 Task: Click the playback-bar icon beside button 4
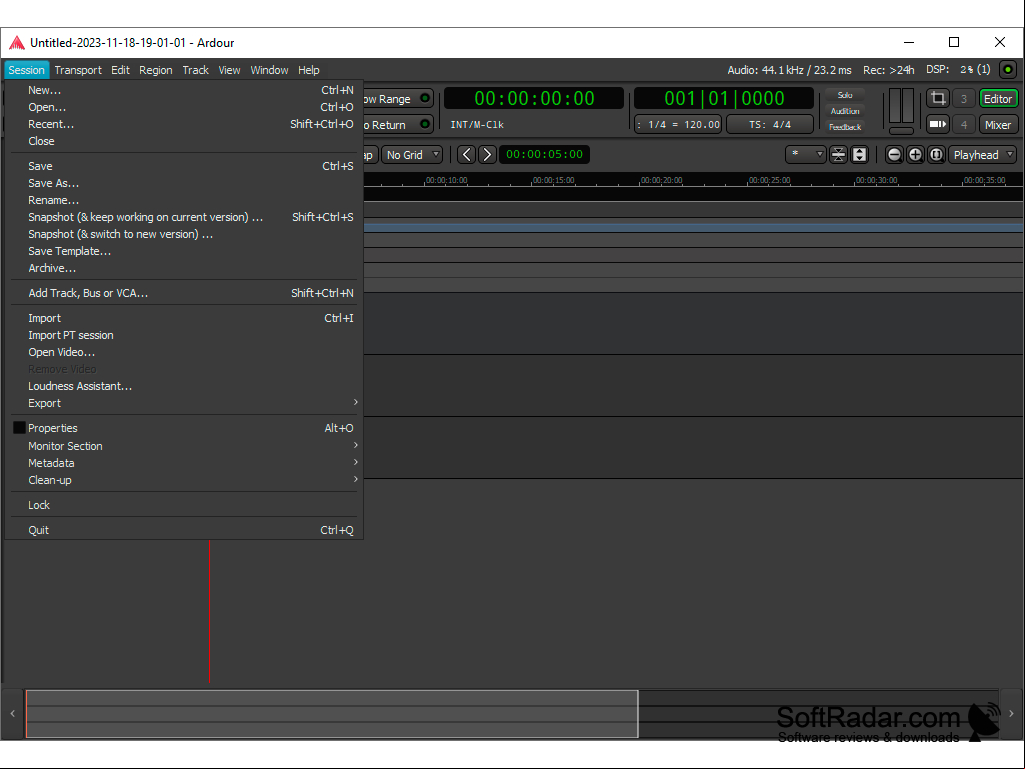tap(938, 124)
